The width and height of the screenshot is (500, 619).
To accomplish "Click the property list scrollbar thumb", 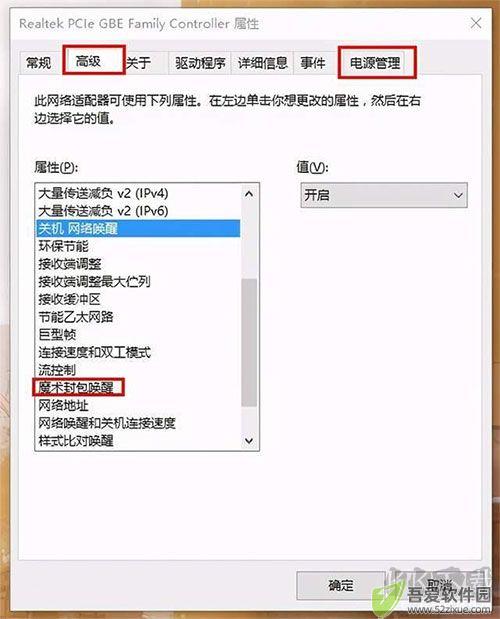I will click(249, 342).
